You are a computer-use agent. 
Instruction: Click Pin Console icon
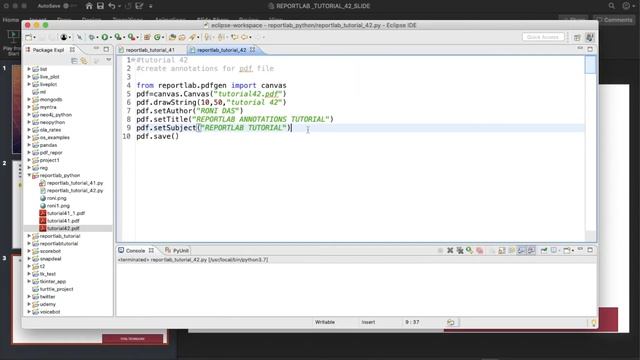[x=544, y=250]
